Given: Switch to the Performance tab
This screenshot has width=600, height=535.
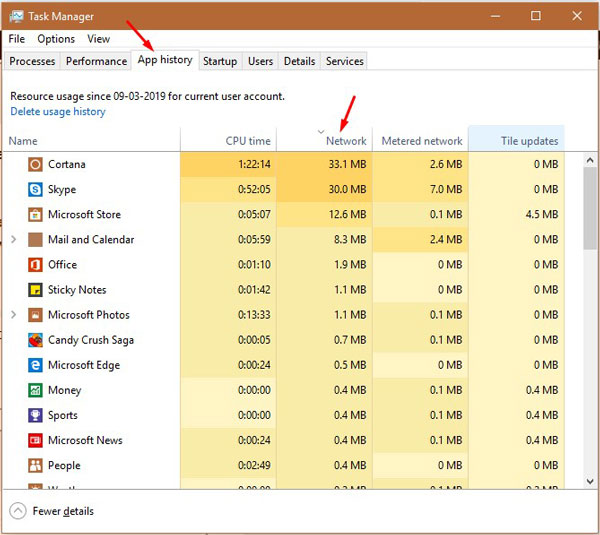Looking at the screenshot, I should [x=96, y=61].
